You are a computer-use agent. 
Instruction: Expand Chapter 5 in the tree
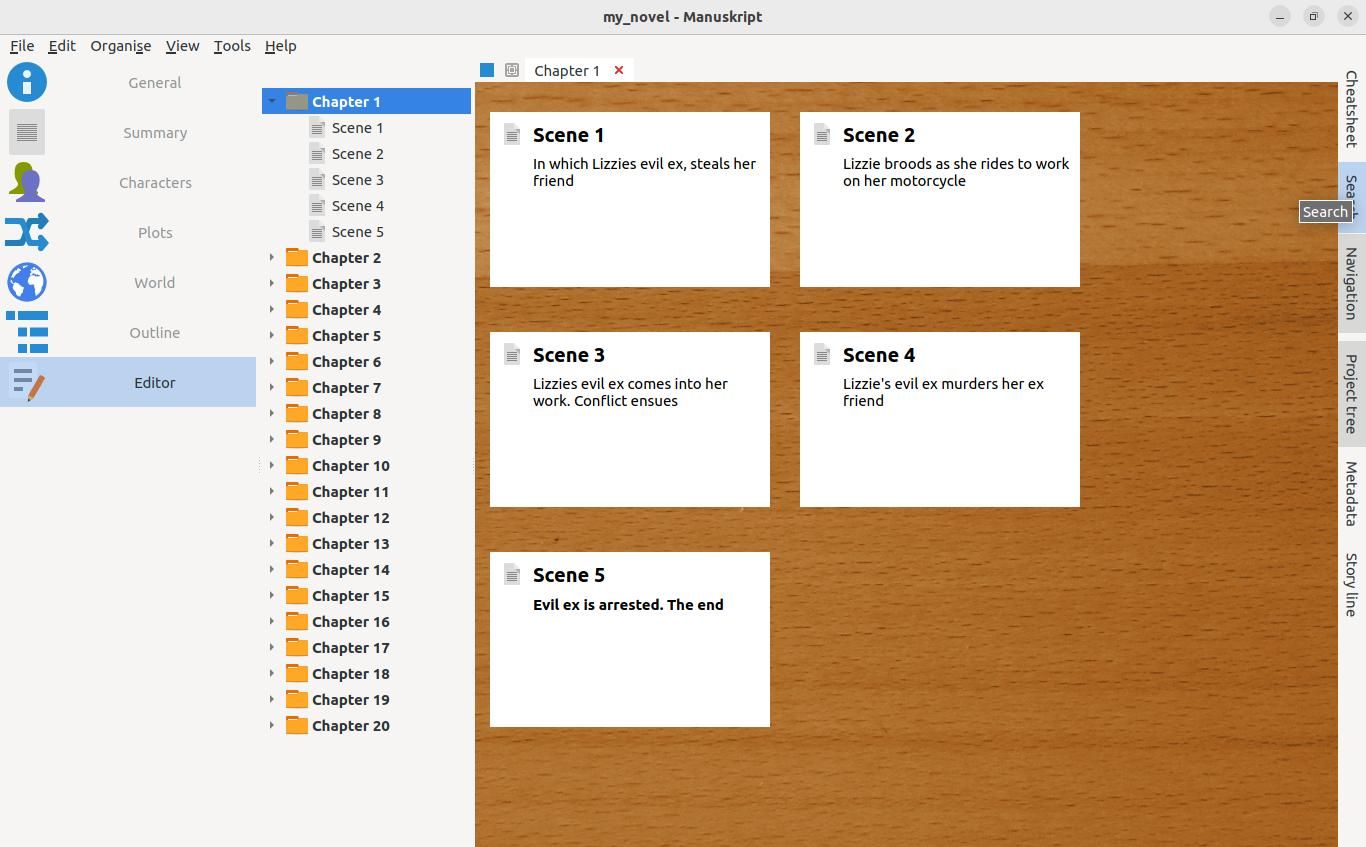pyautogui.click(x=271, y=335)
